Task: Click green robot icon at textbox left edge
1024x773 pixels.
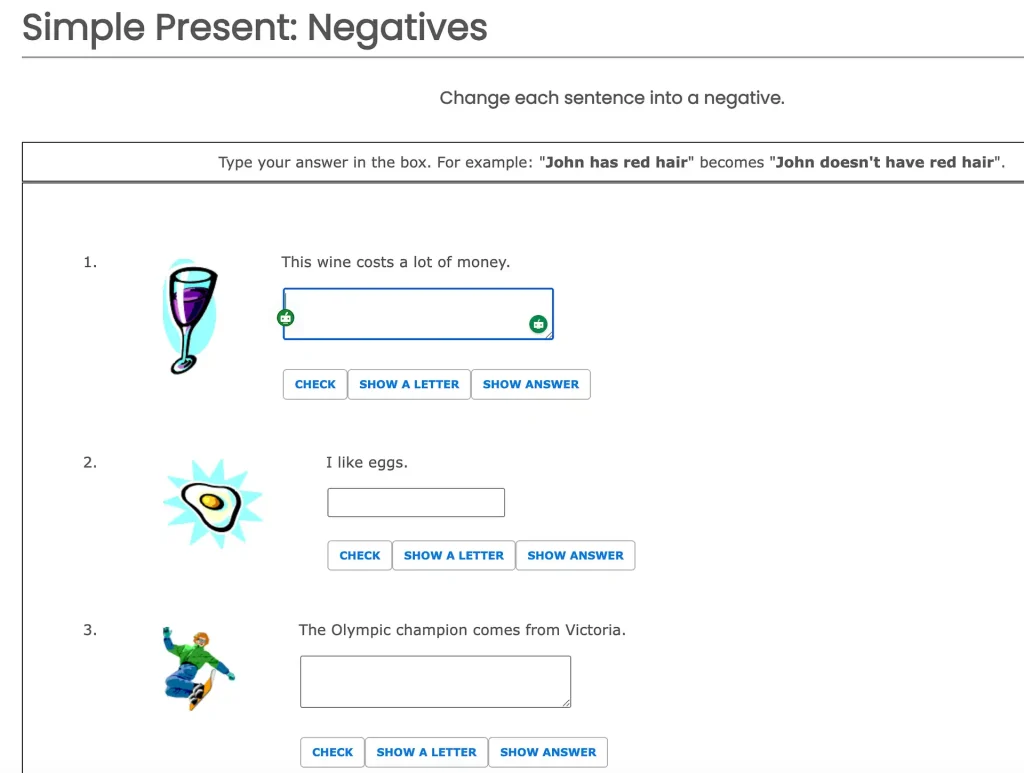Action: (x=286, y=318)
